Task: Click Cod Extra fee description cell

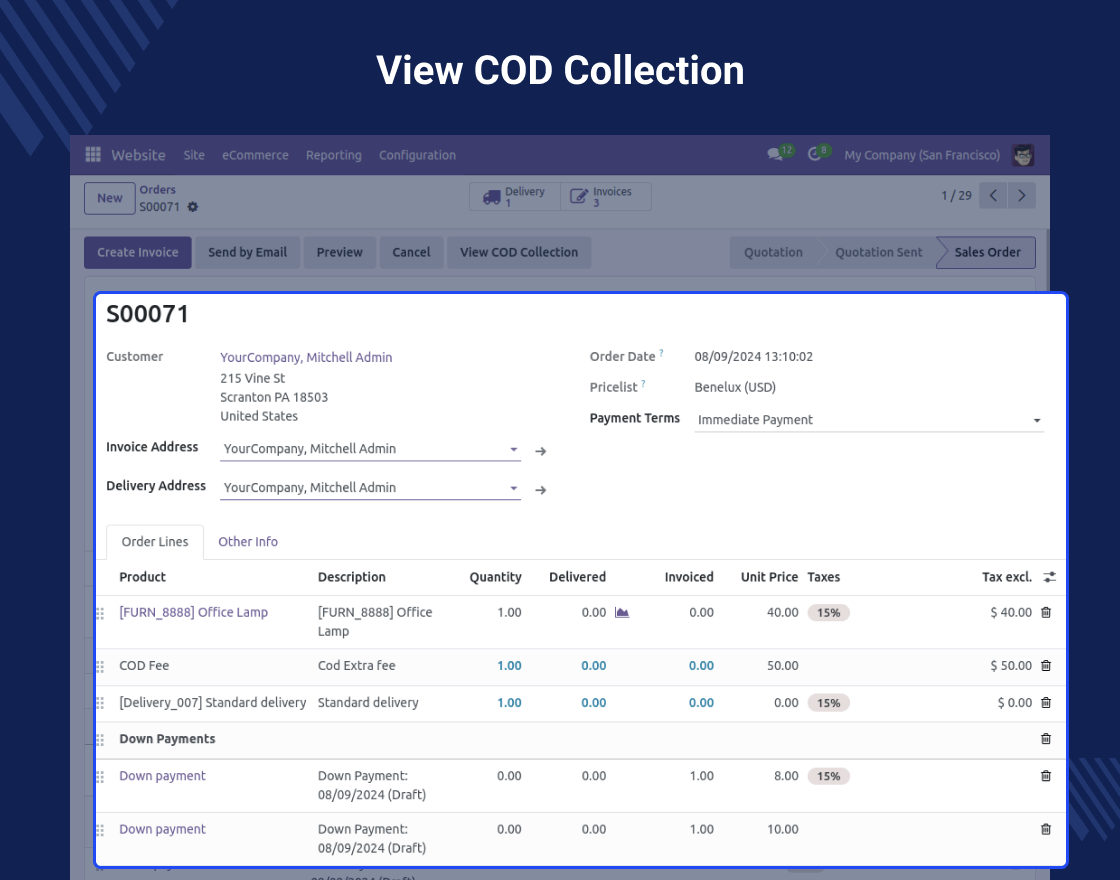Action: click(x=356, y=666)
